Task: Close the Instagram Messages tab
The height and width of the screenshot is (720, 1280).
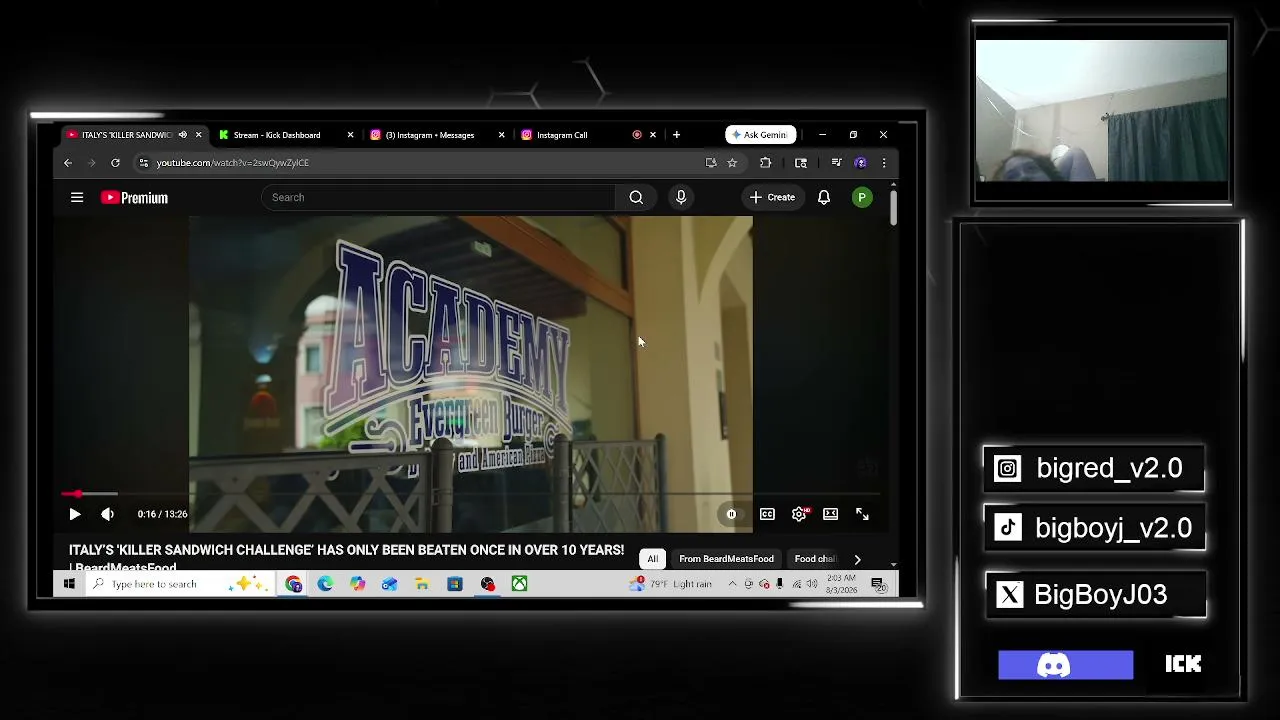Action: pos(501,135)
